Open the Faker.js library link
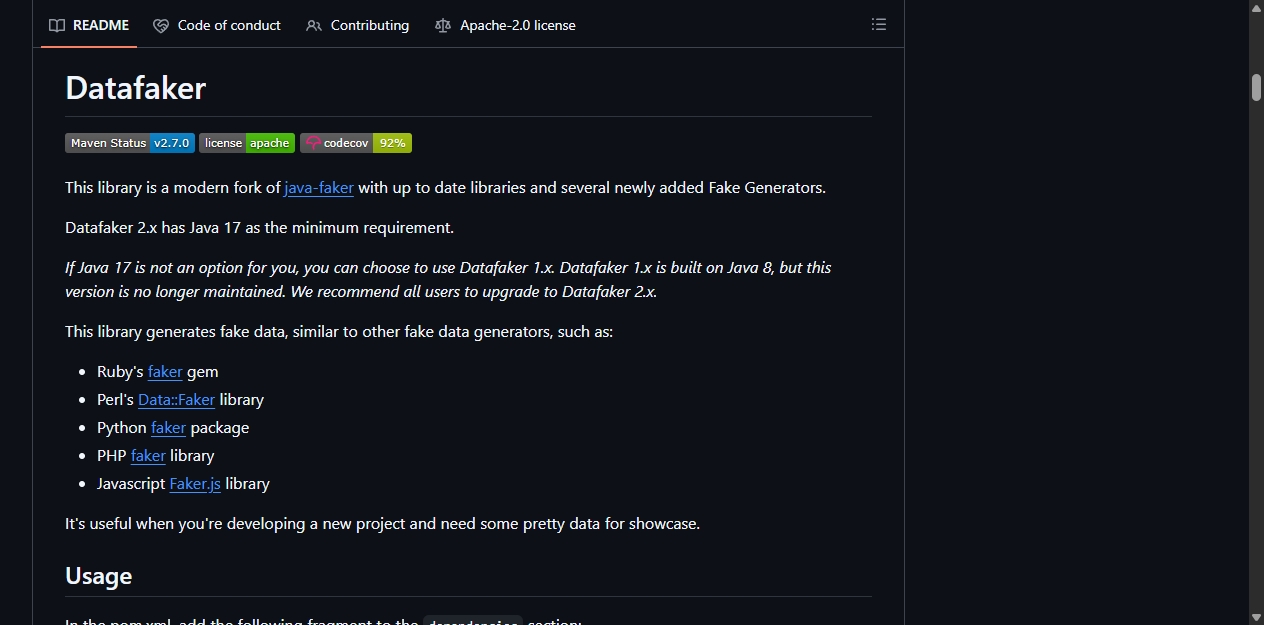This screenshot has width=1264, height=625. [x=195, y=483]
